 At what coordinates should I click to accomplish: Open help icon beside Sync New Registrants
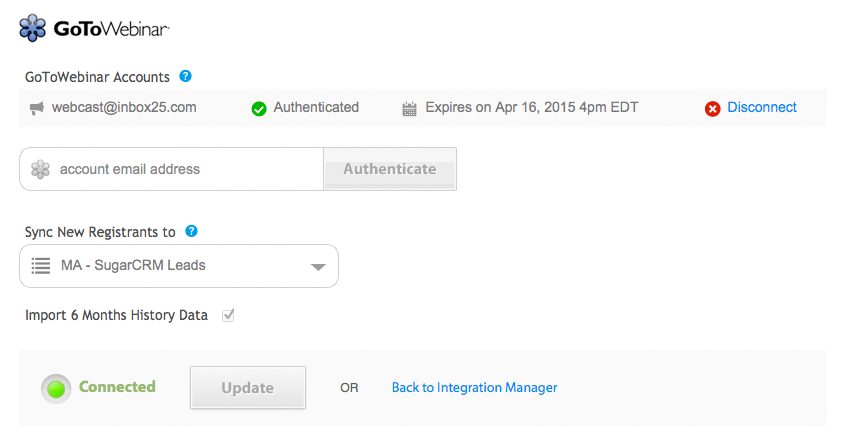coord(191,231)
